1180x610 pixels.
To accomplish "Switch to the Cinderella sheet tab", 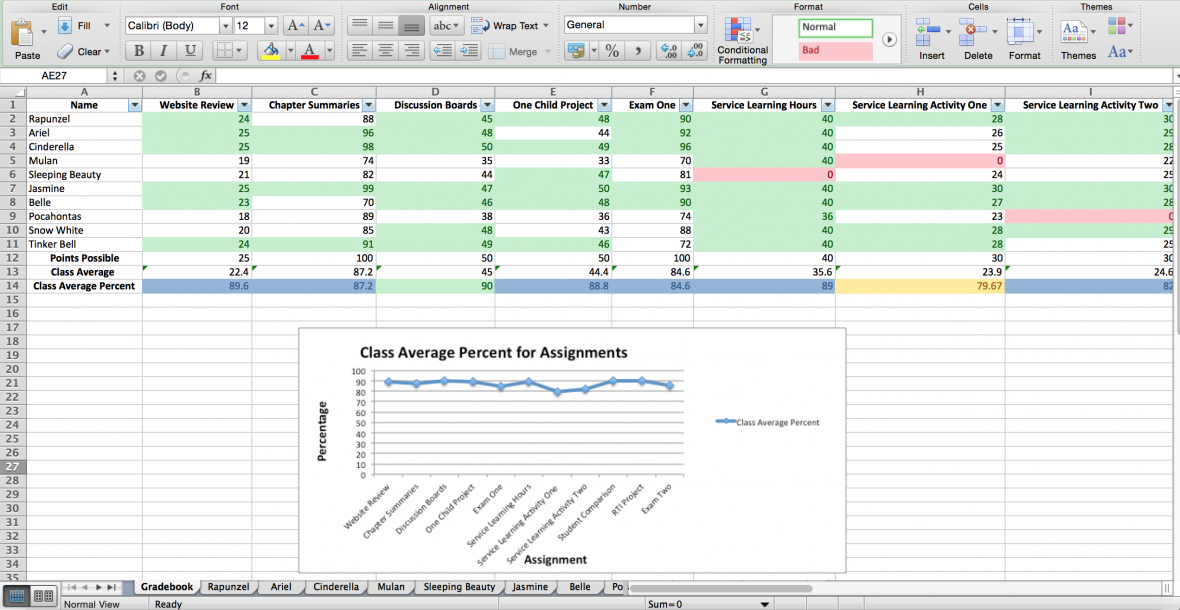I will click(335, 587).
